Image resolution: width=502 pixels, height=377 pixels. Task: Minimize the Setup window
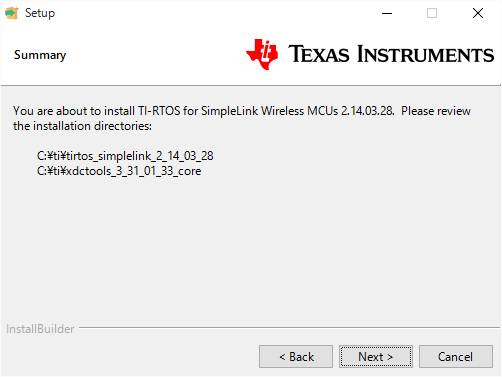[387, 13]
